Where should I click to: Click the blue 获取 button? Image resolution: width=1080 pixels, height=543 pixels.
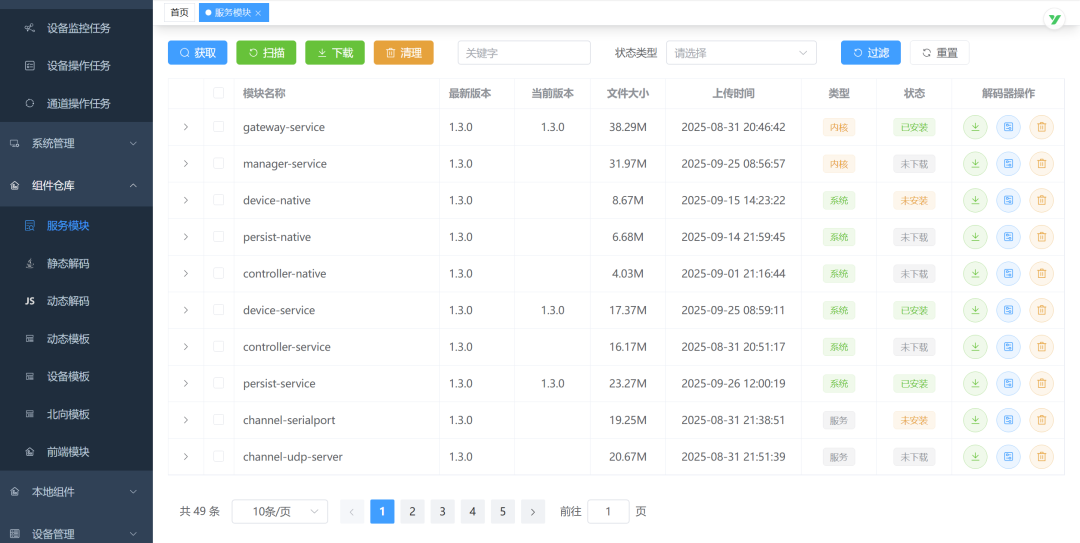click(x=197, y=53)
